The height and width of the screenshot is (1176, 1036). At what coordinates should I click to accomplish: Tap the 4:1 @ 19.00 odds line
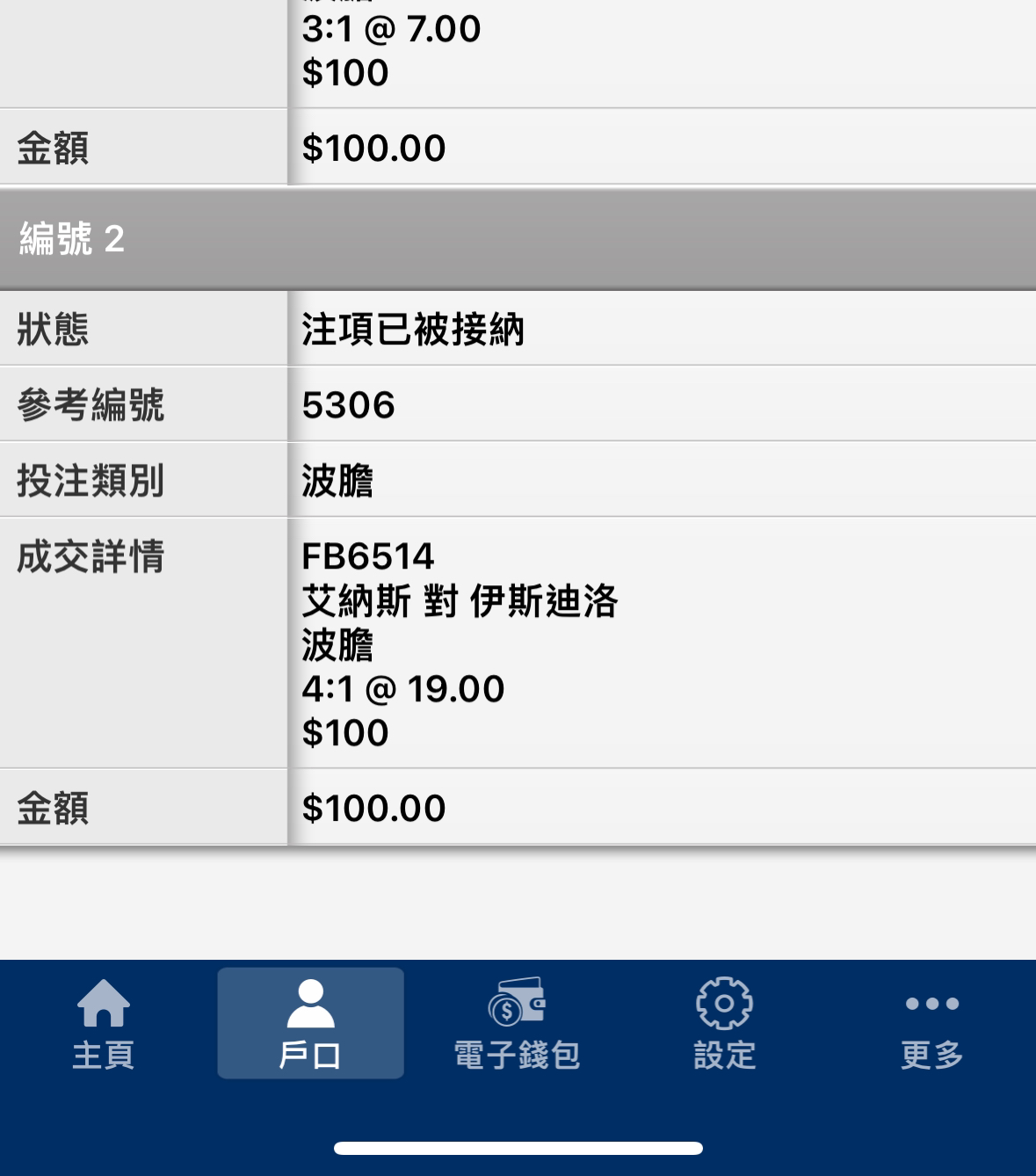[404, 691]
